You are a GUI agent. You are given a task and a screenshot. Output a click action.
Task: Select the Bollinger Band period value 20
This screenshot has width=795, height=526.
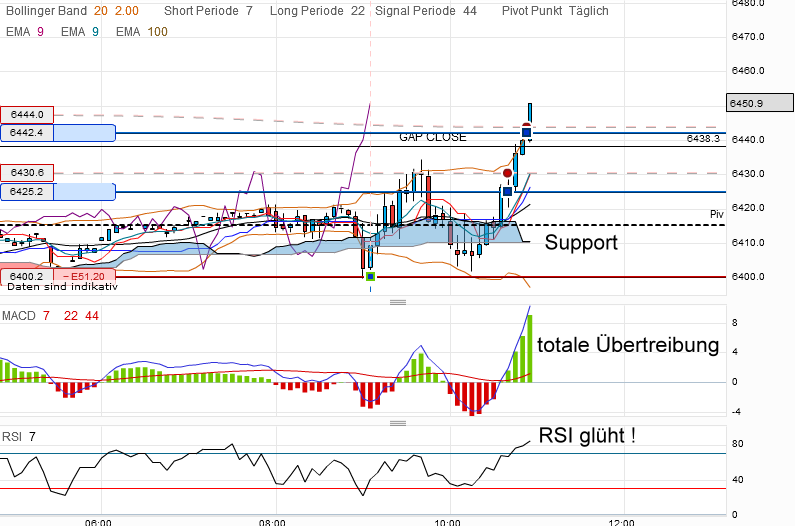click(x=100, y=11)
